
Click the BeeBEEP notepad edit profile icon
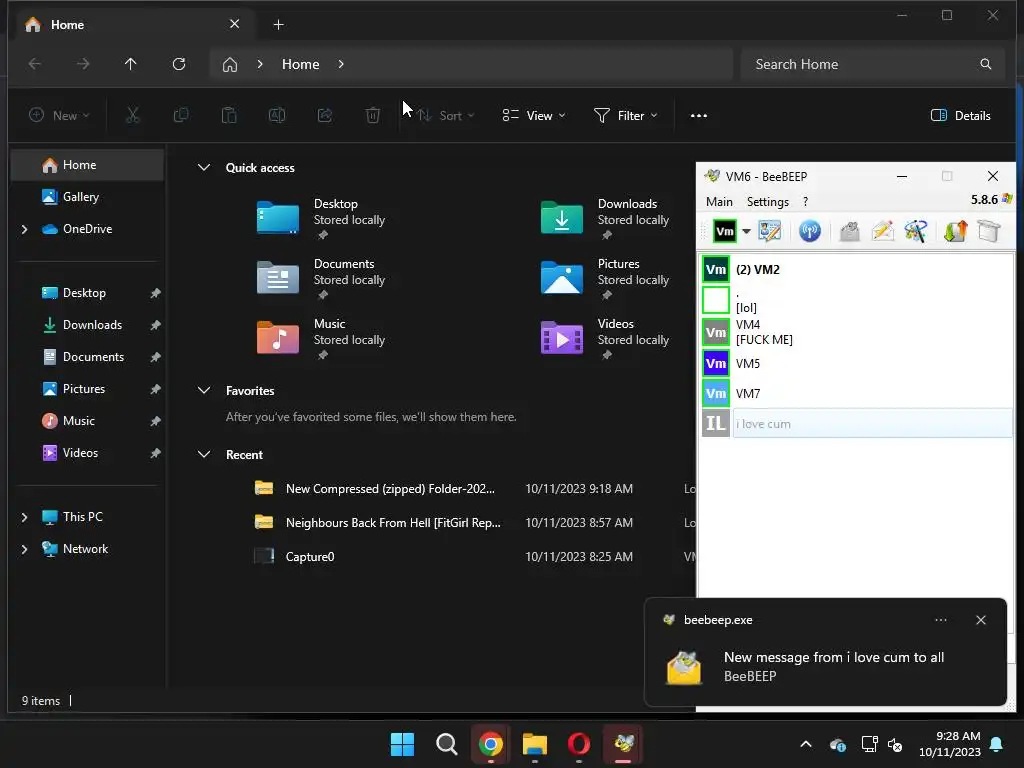(769, 231)
